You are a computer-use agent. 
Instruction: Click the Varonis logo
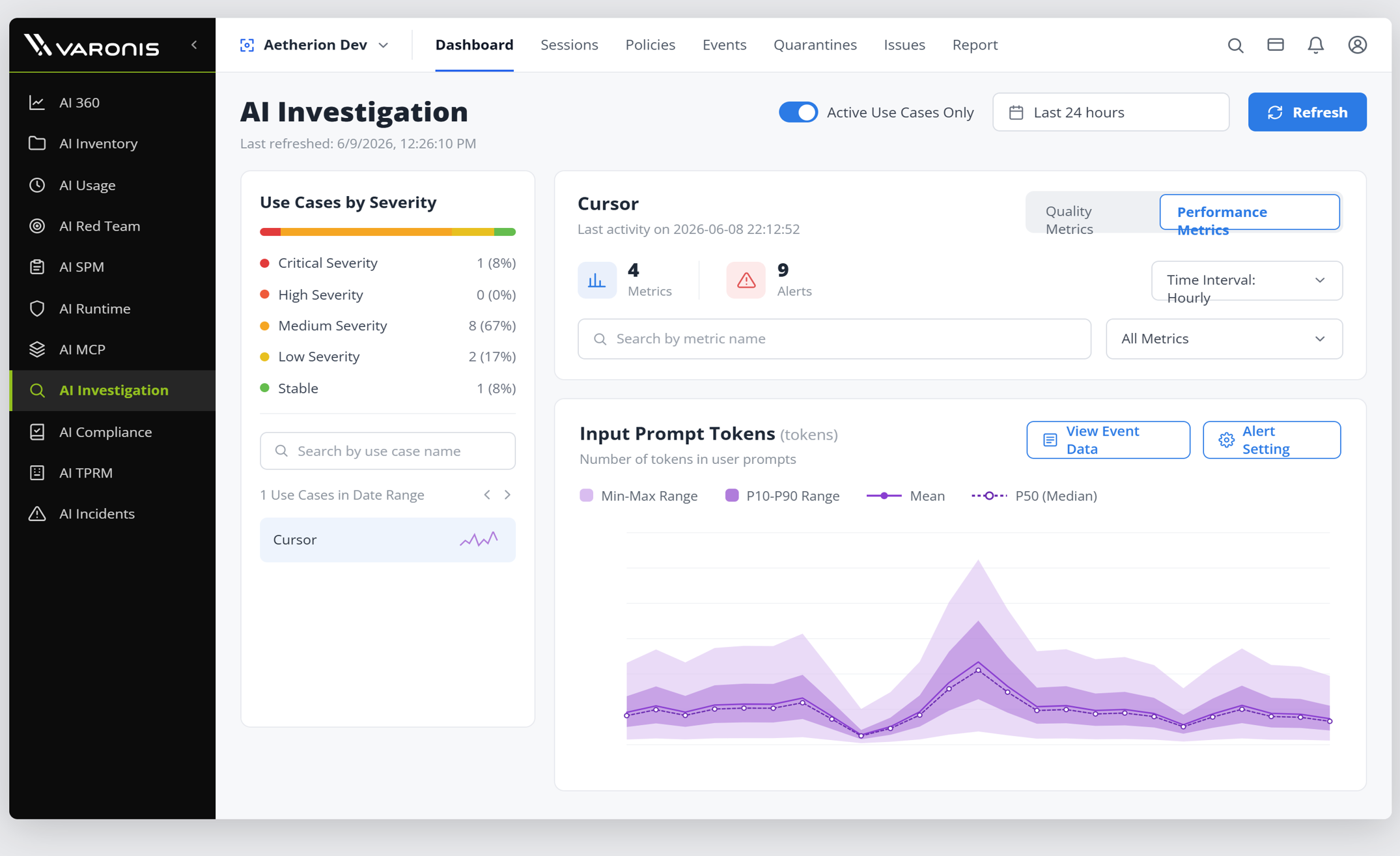pos(92,46)
